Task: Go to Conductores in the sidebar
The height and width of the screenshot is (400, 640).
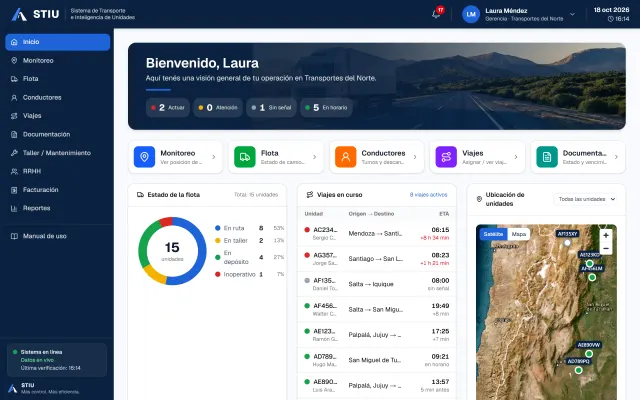Action: [58, 98]
